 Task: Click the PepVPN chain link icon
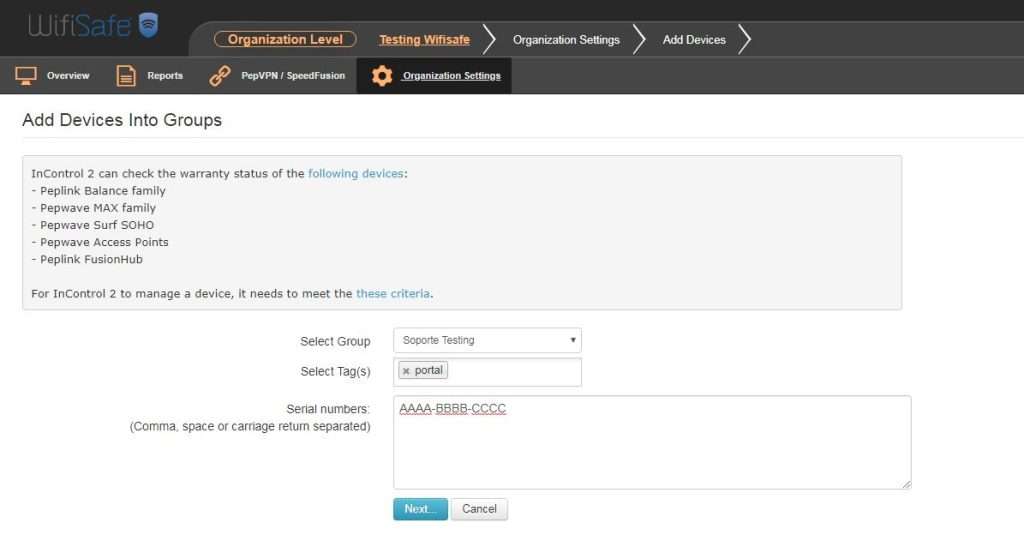(220, 76)
